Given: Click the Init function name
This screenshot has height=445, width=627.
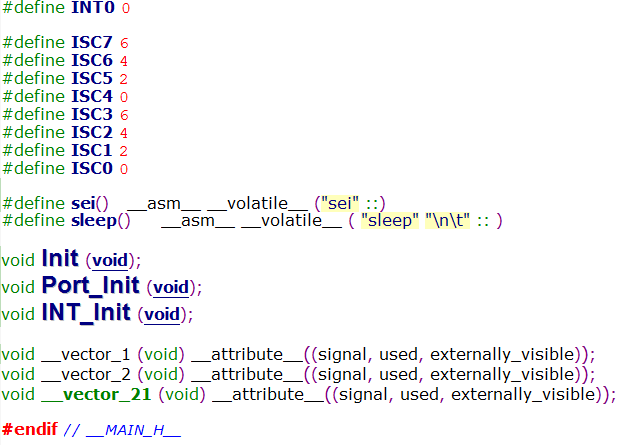Looking at the screenshot, I should tap(60, 258).
